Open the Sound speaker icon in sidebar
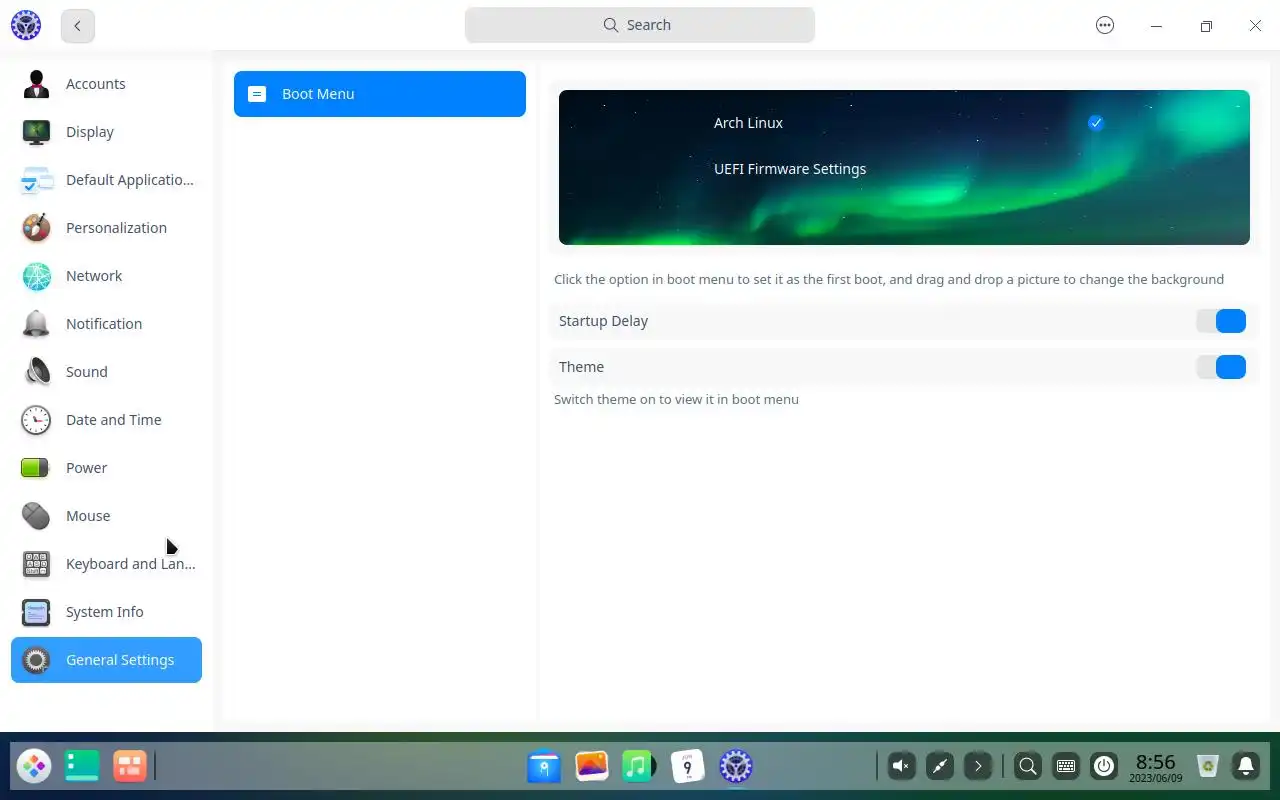1280x800 pixels. tap(36, 372)
